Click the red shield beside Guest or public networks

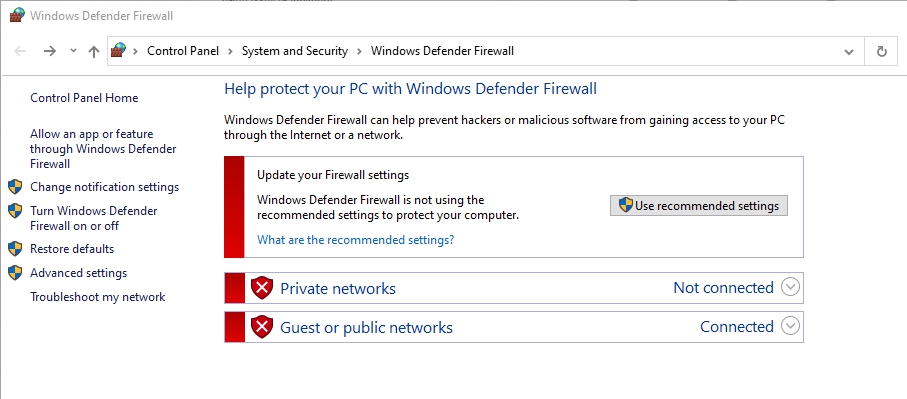pyautogui.click(x=261, y=327)
